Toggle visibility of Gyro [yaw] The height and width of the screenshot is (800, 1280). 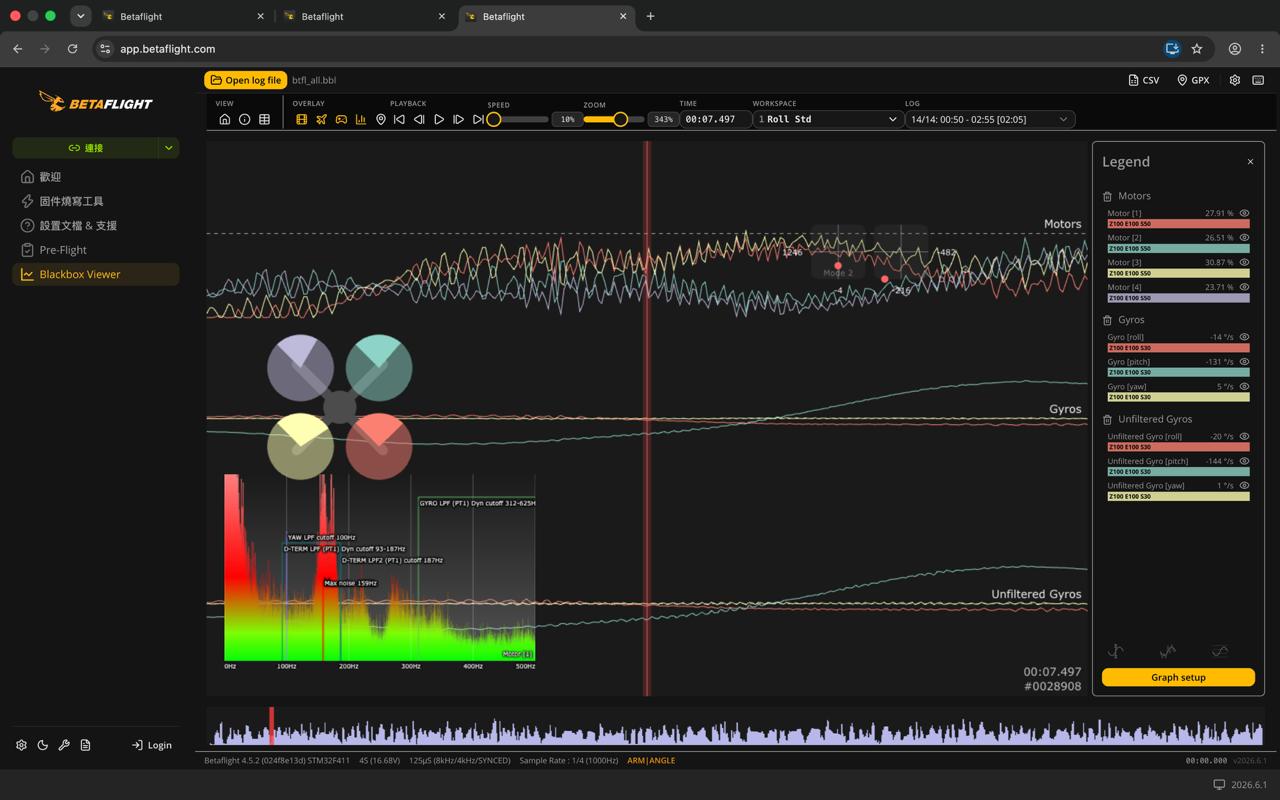(1245, 386)
